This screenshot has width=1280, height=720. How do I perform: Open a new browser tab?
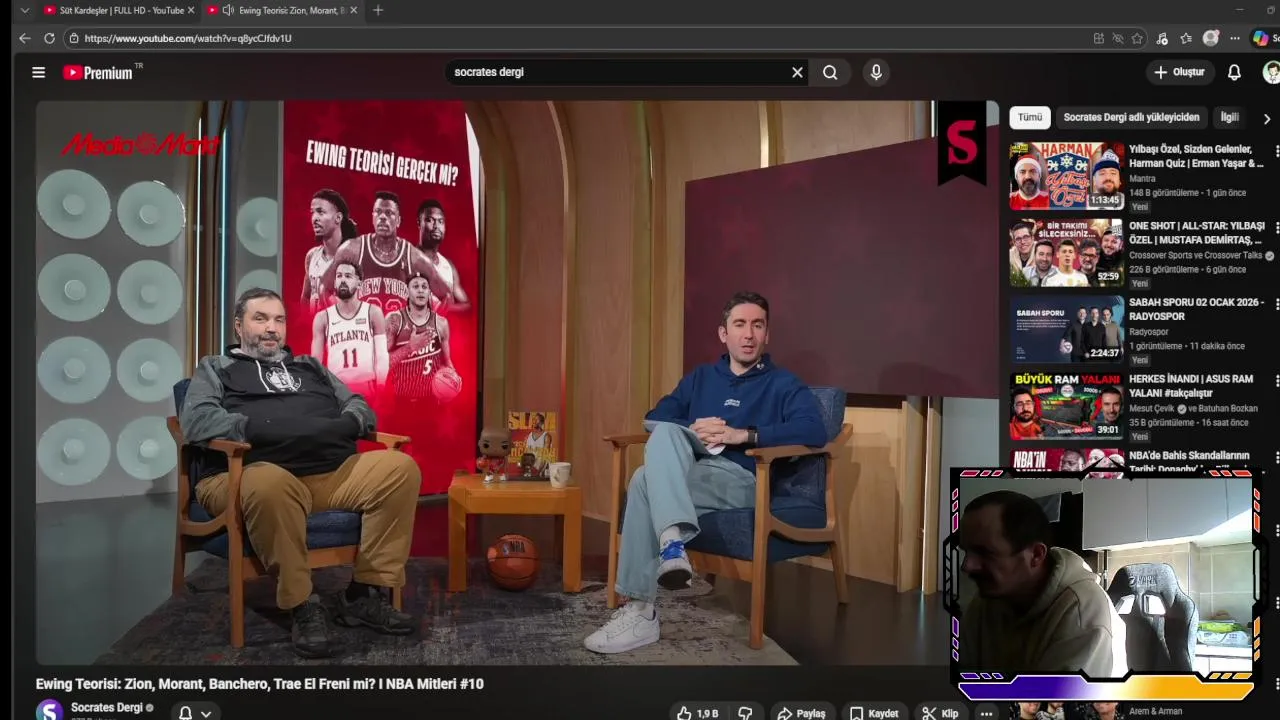[378, 10]
